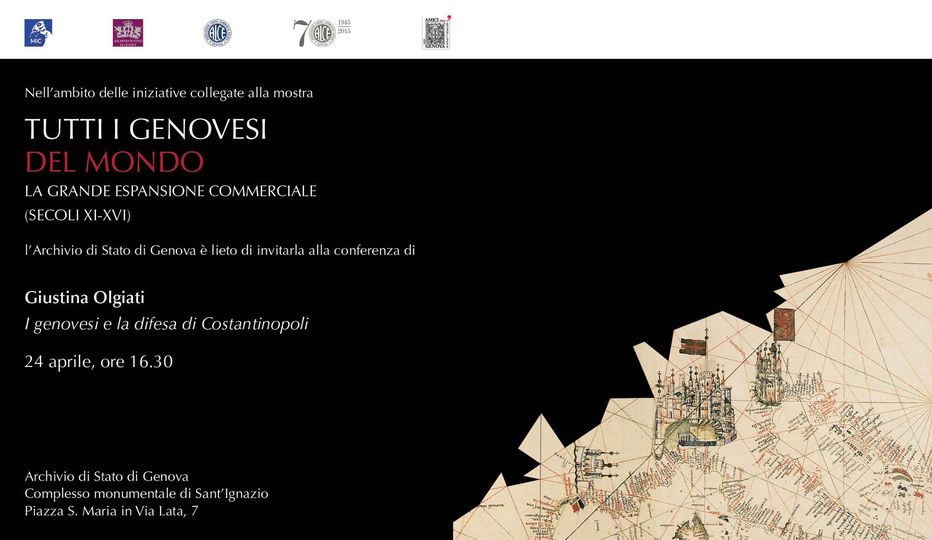Viewport: 932px width, 540px height.
Task: Click the 'Archivio di Stato di Genova' venue line at the bottom
Action: coord(106,476)
